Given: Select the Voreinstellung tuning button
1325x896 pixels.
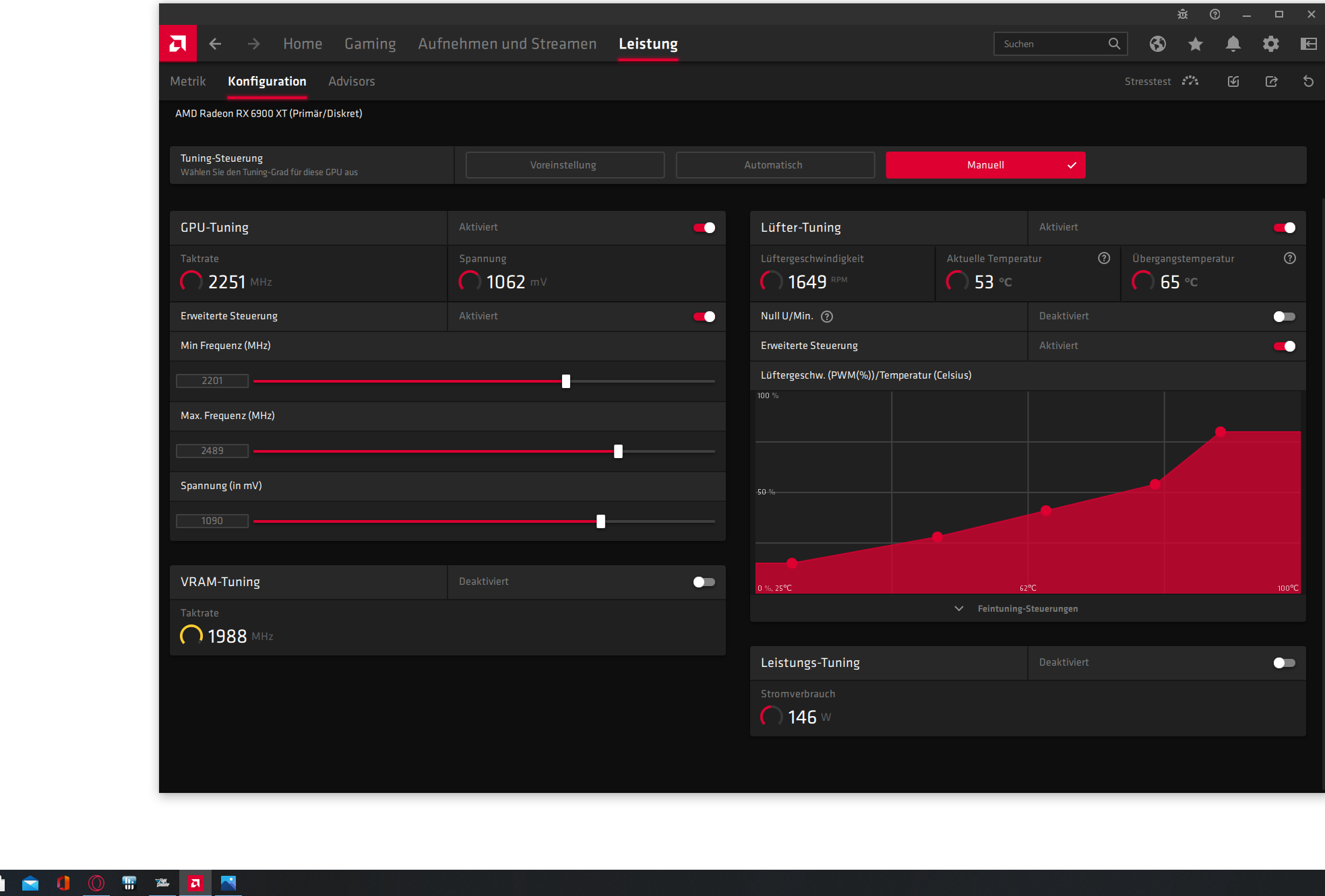Looking at the screenshot, I should (564, 165).
